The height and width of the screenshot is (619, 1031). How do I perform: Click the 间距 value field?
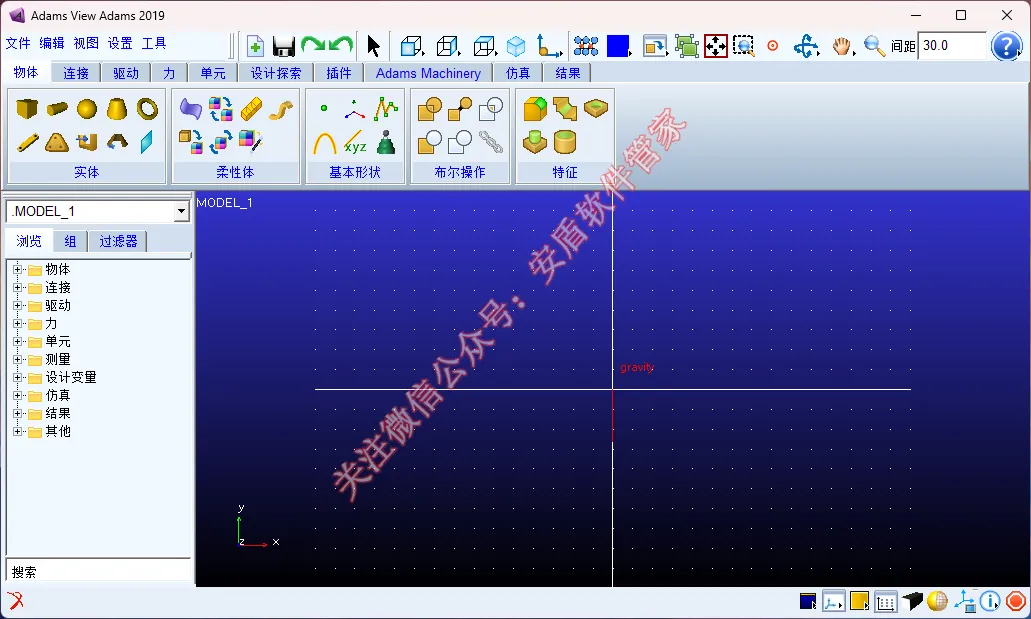pyautogui.click(x=951, y=46)
